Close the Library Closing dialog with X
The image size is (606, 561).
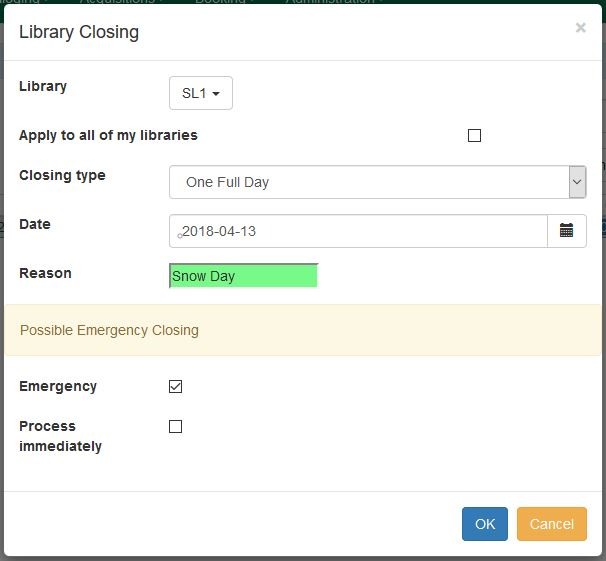coord(580,28)
